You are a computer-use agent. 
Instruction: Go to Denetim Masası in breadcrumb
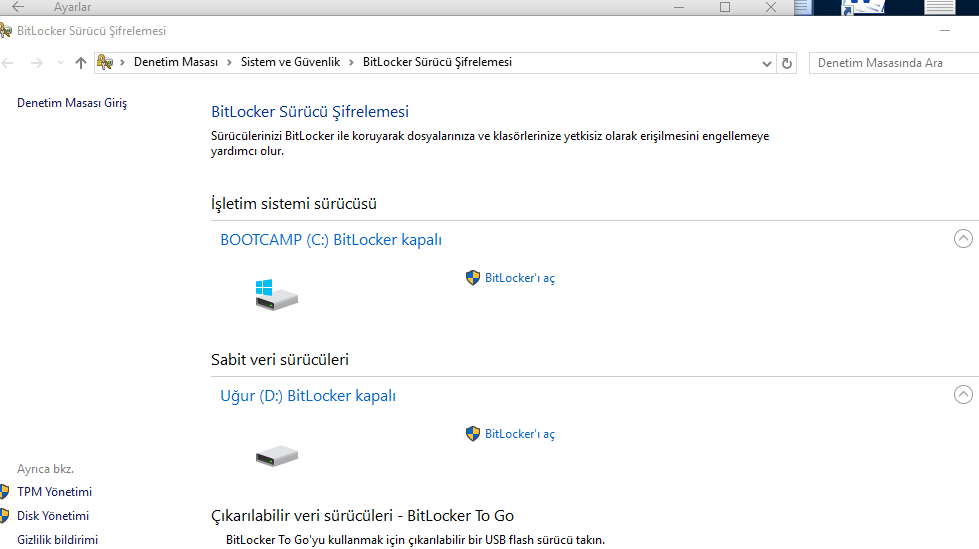175,62
